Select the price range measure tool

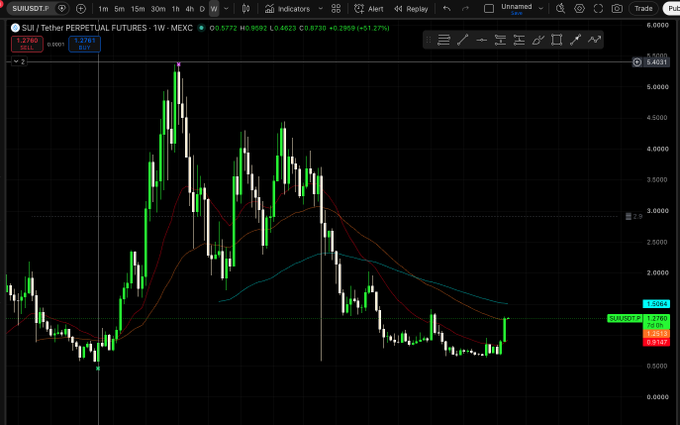(x=575, y=40)
